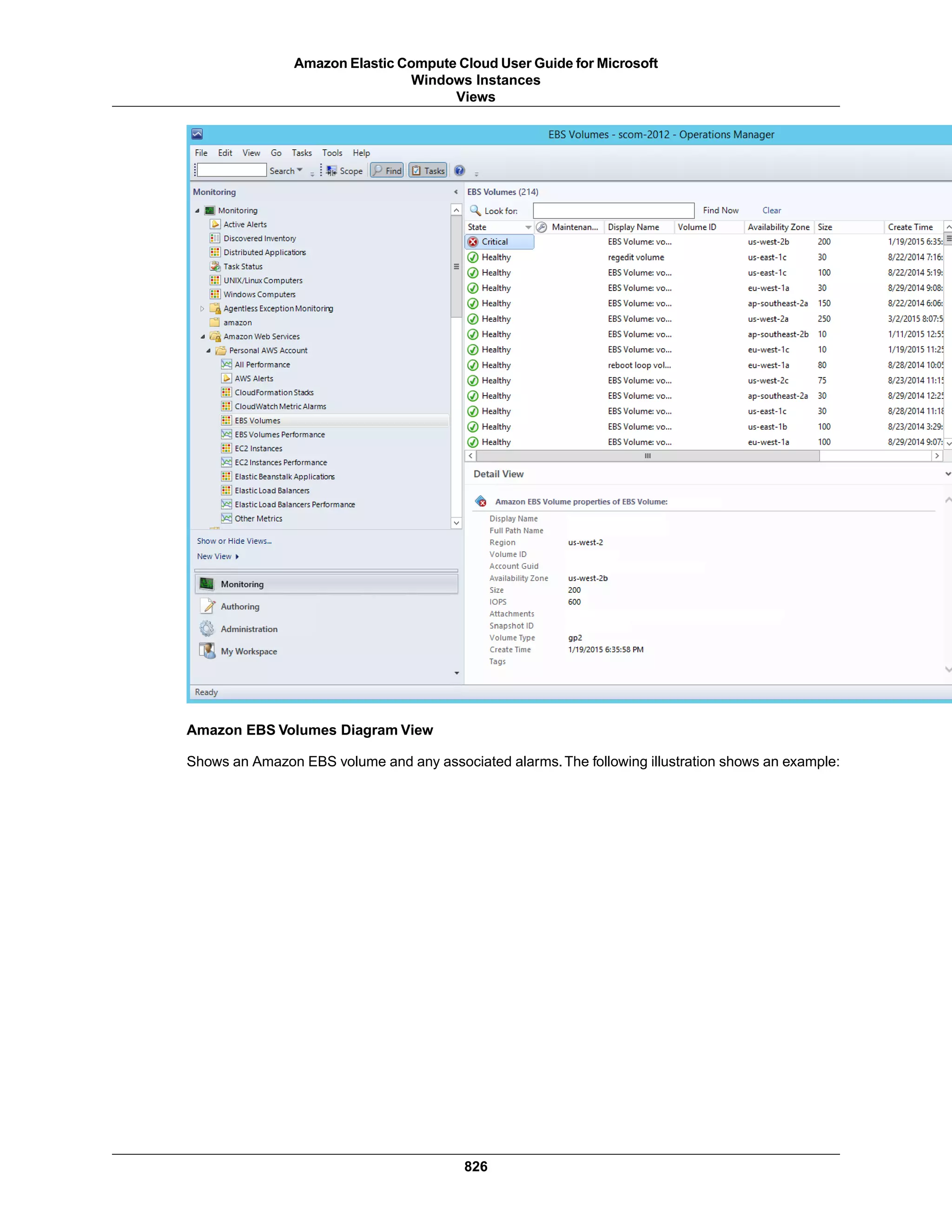Click the horizontal scrollbar thumb of volumes list
The image size is (952, 1232).
coord(648,456)
